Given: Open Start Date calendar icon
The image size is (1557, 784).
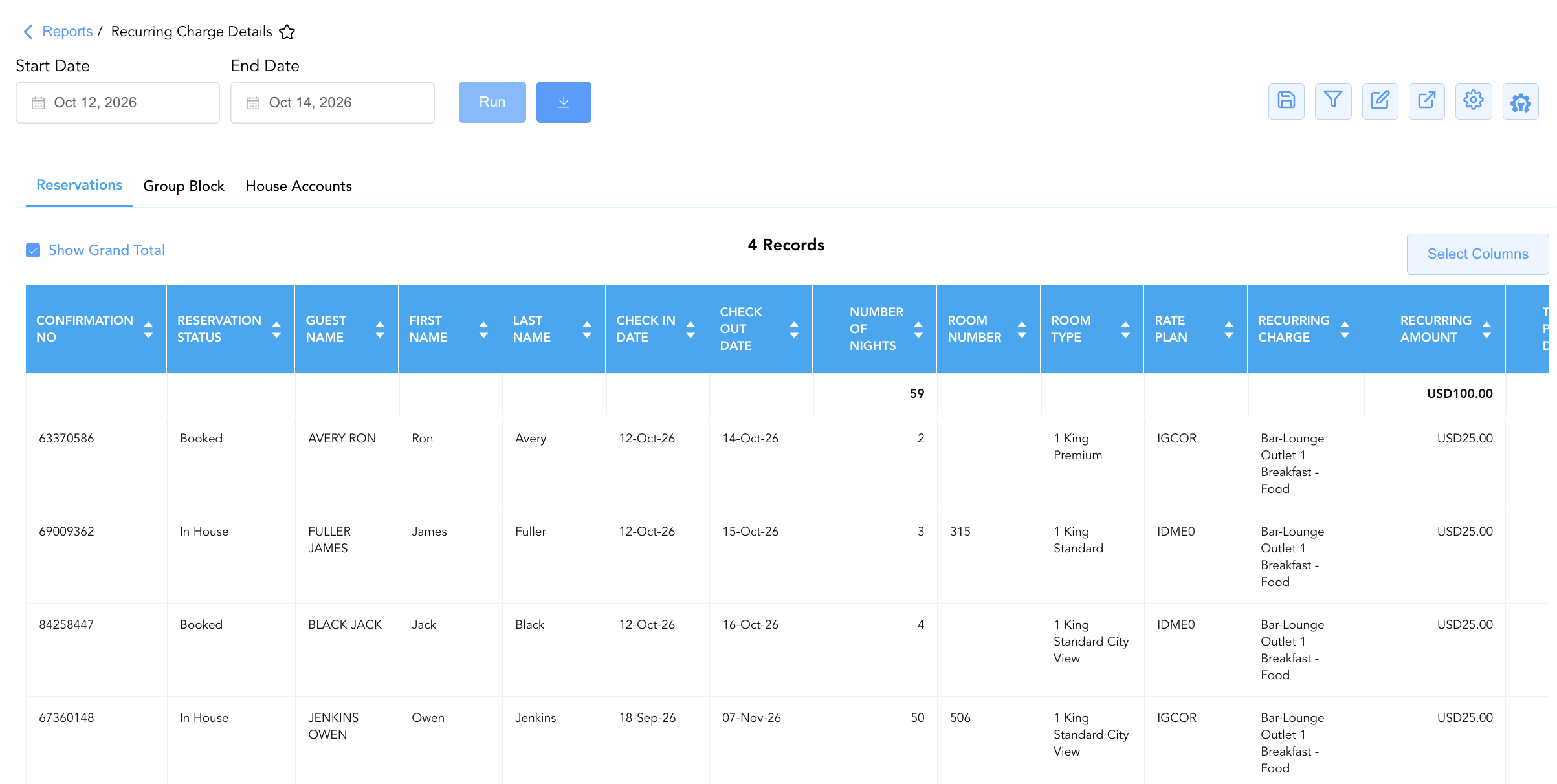Looking at the screenshot, I should click(x=38, y=103).
